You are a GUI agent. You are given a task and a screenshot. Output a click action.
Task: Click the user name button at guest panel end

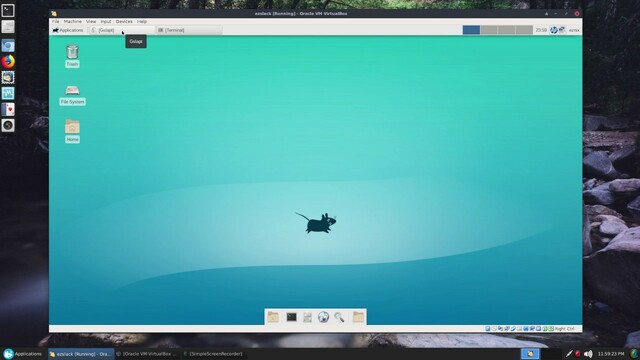574,30
